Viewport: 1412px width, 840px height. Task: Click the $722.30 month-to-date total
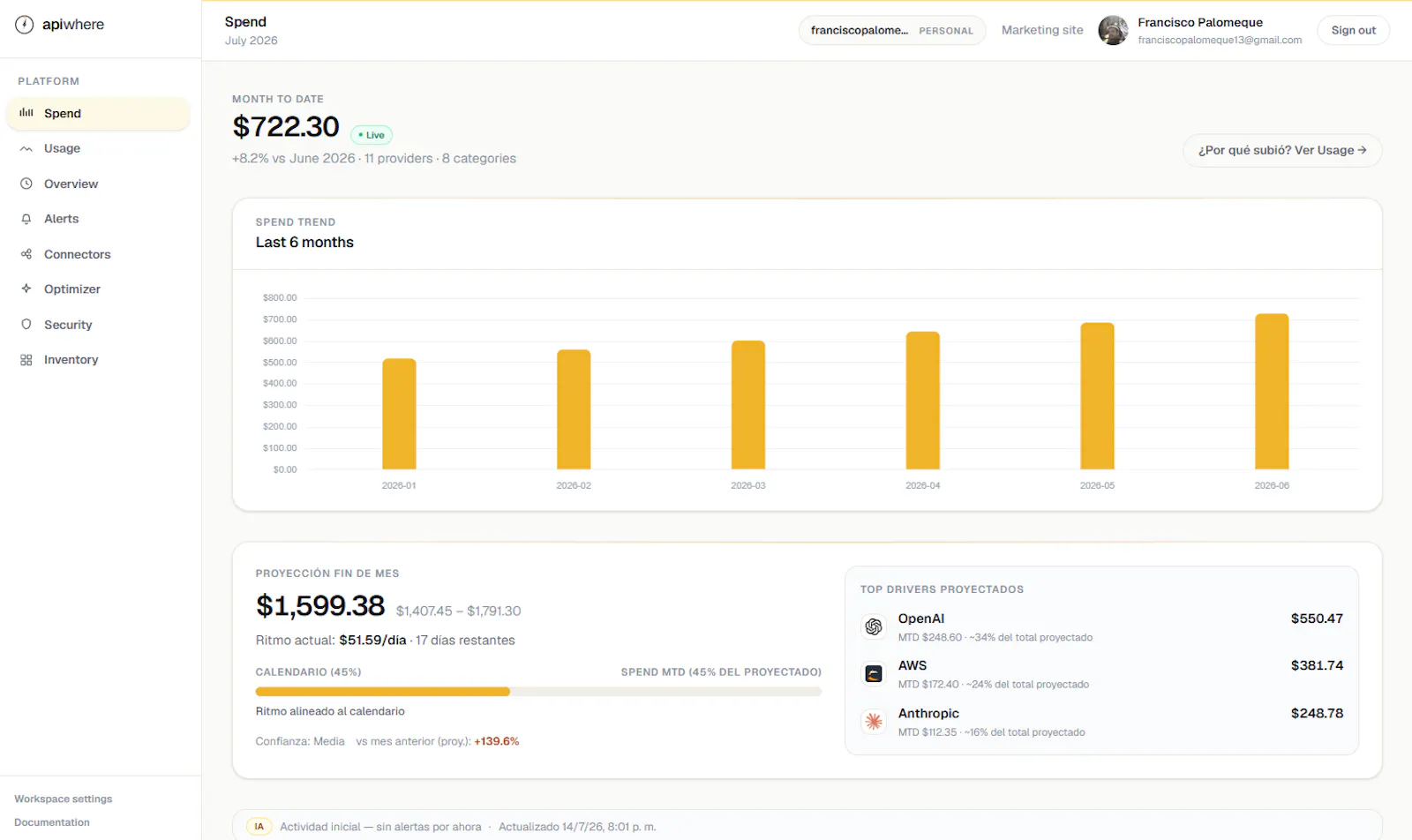286,127
